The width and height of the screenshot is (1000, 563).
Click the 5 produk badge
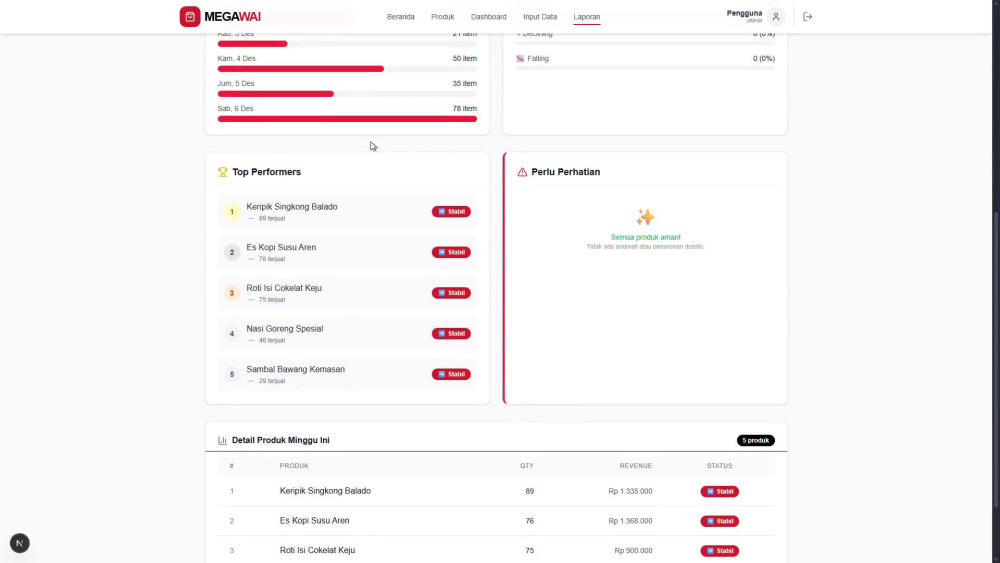click(756, 441)
